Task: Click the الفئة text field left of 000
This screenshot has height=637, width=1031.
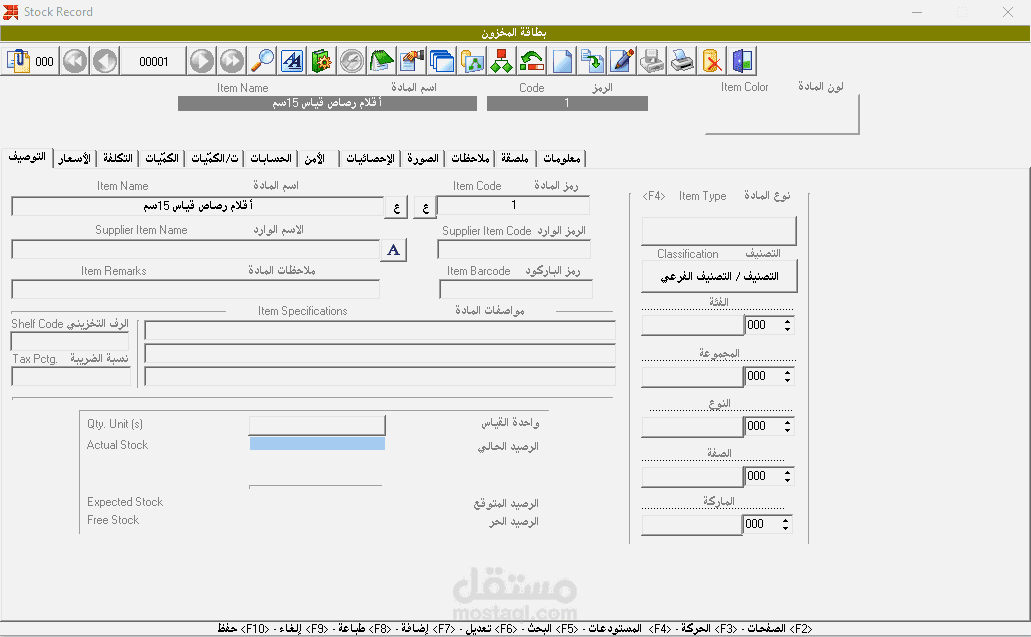Action: (x=692, y=325)
